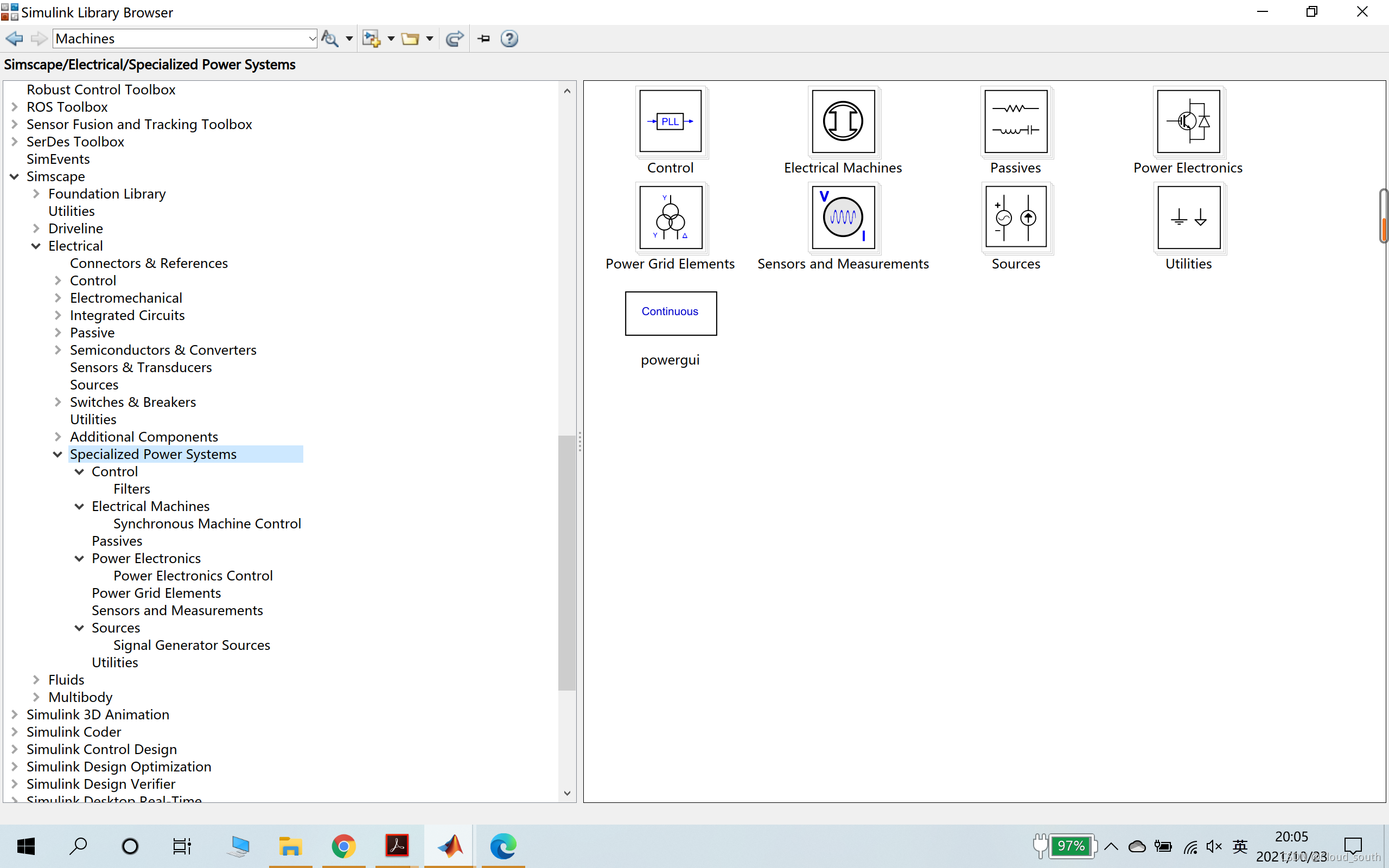Click the new model toolbar icon
This screenshot has width=1389, height=868.
[371, 39]
